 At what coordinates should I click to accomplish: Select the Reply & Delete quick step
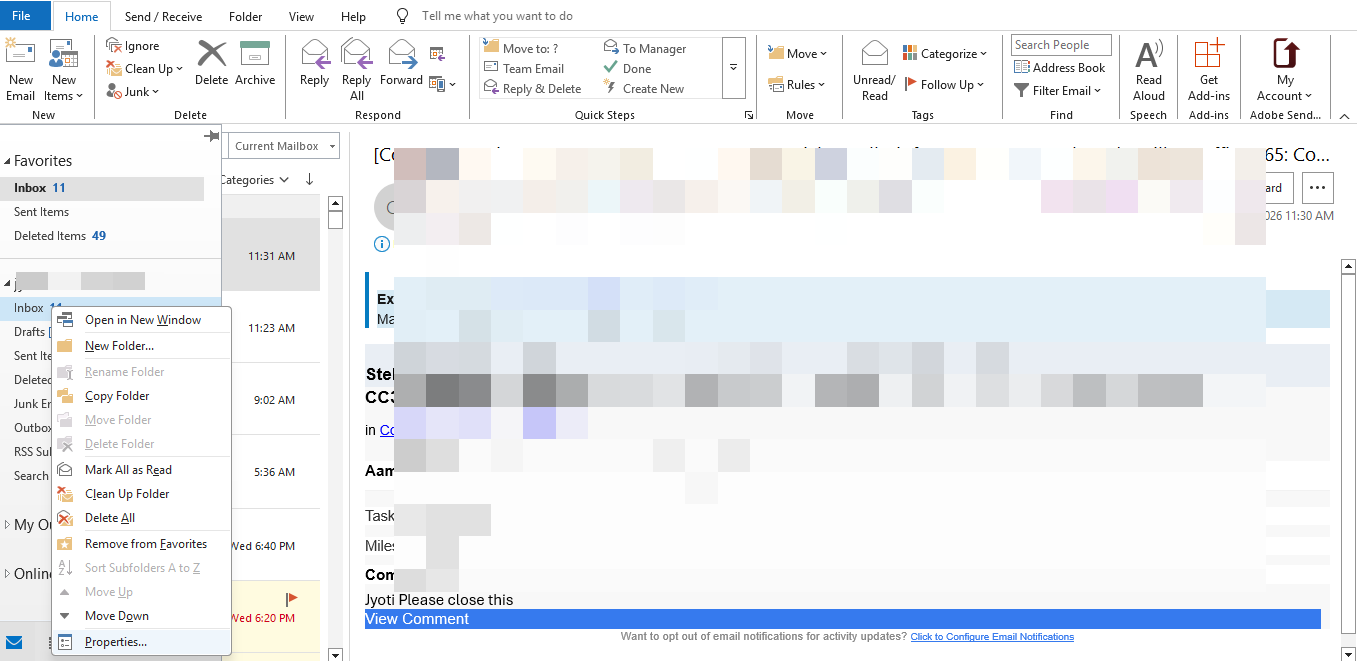(534, 88)
